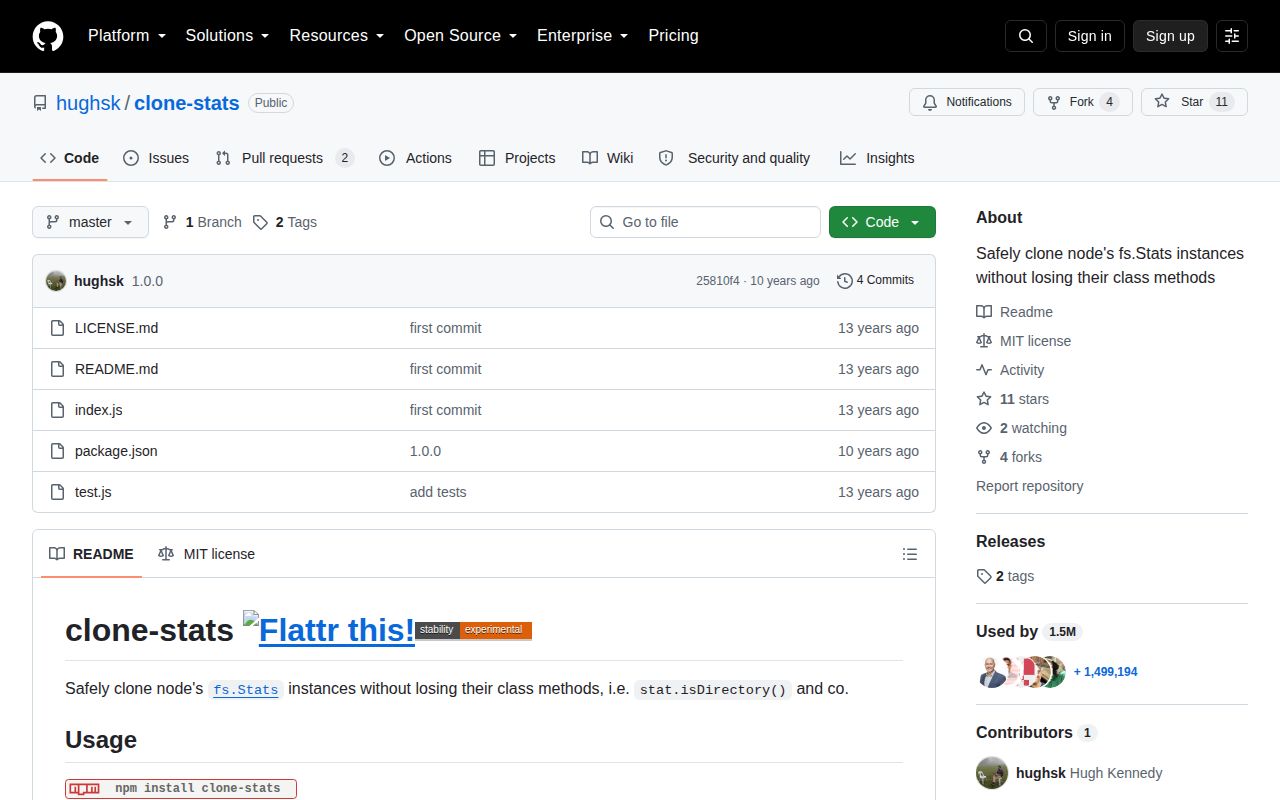This screenshot has height=800, width=1280.
Task: Open the header command palette icon button
Action: coord(1232,36)
